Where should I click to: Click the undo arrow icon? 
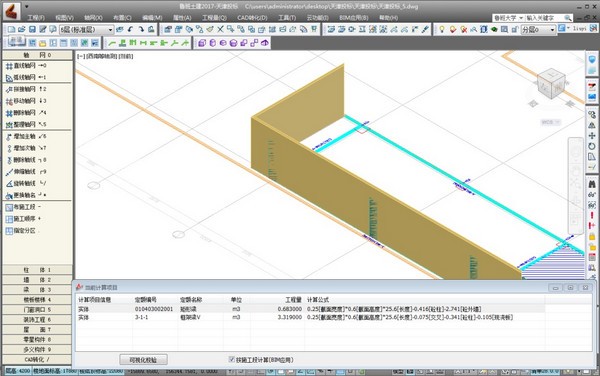click(130, 29)
